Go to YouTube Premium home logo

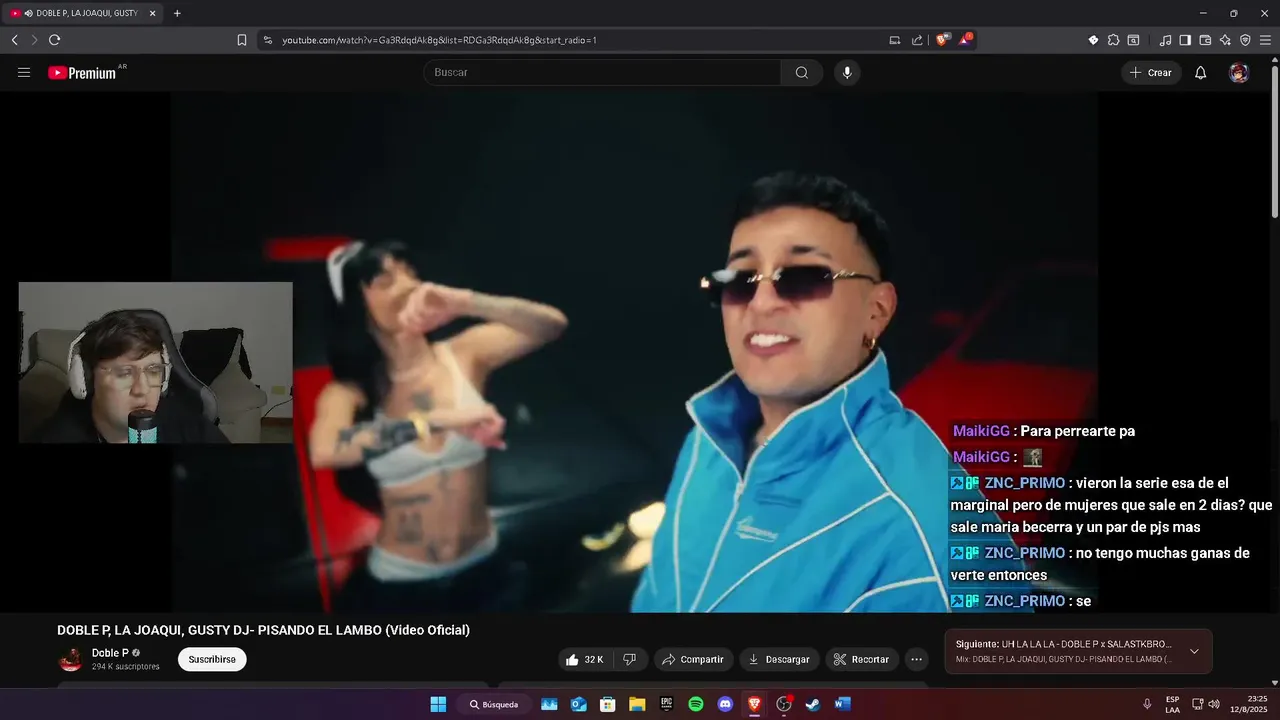pyautogui.click(x=82, y=73)
